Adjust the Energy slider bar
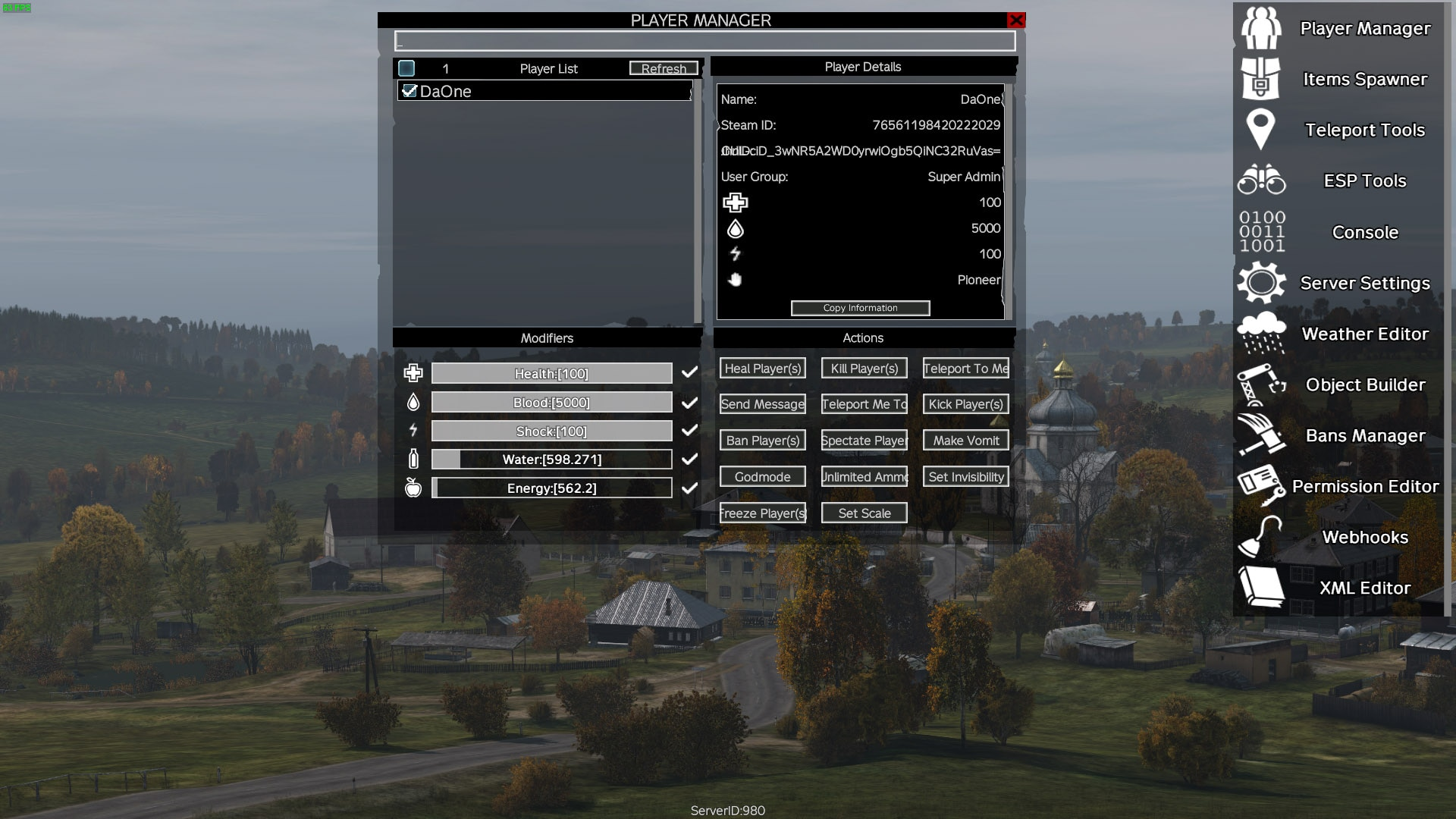Viewport: 1456px width, 819px height. pos(551,488)
